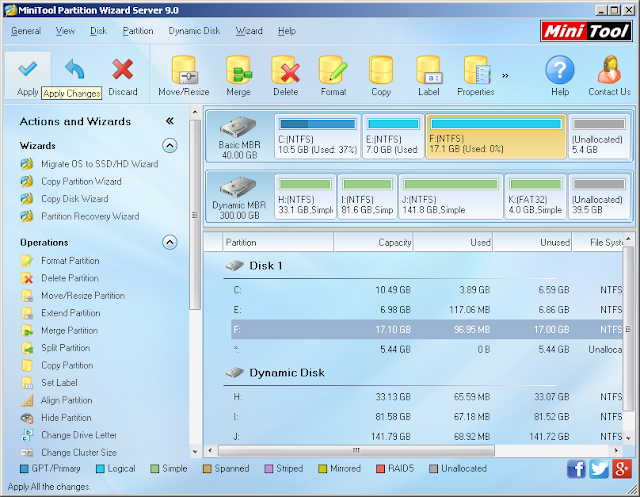640x497 pixels.
Task: Open the General menu
Action: pos(26,31)
